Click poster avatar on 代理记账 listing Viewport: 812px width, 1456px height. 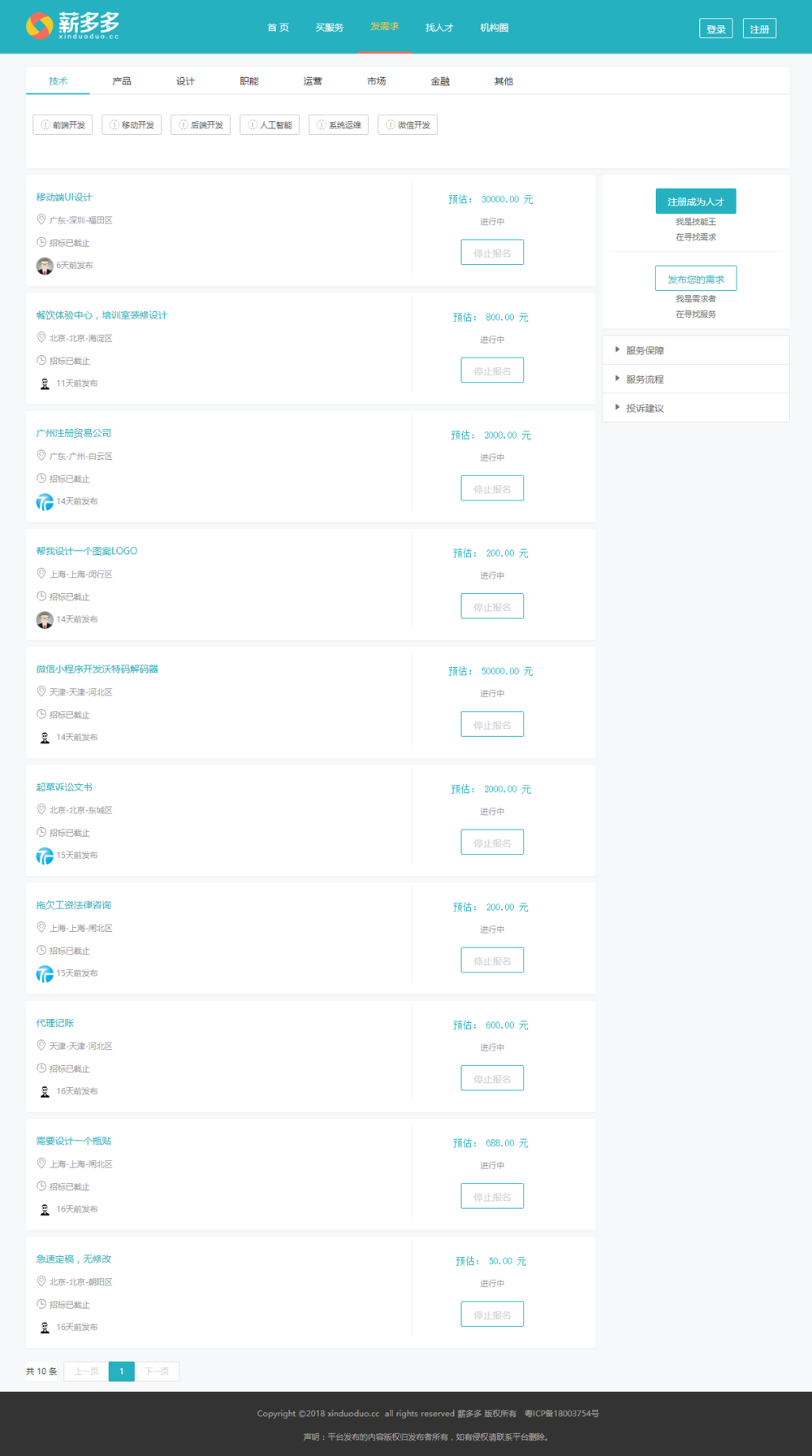pyautogui.click(x=45, y=1091)
